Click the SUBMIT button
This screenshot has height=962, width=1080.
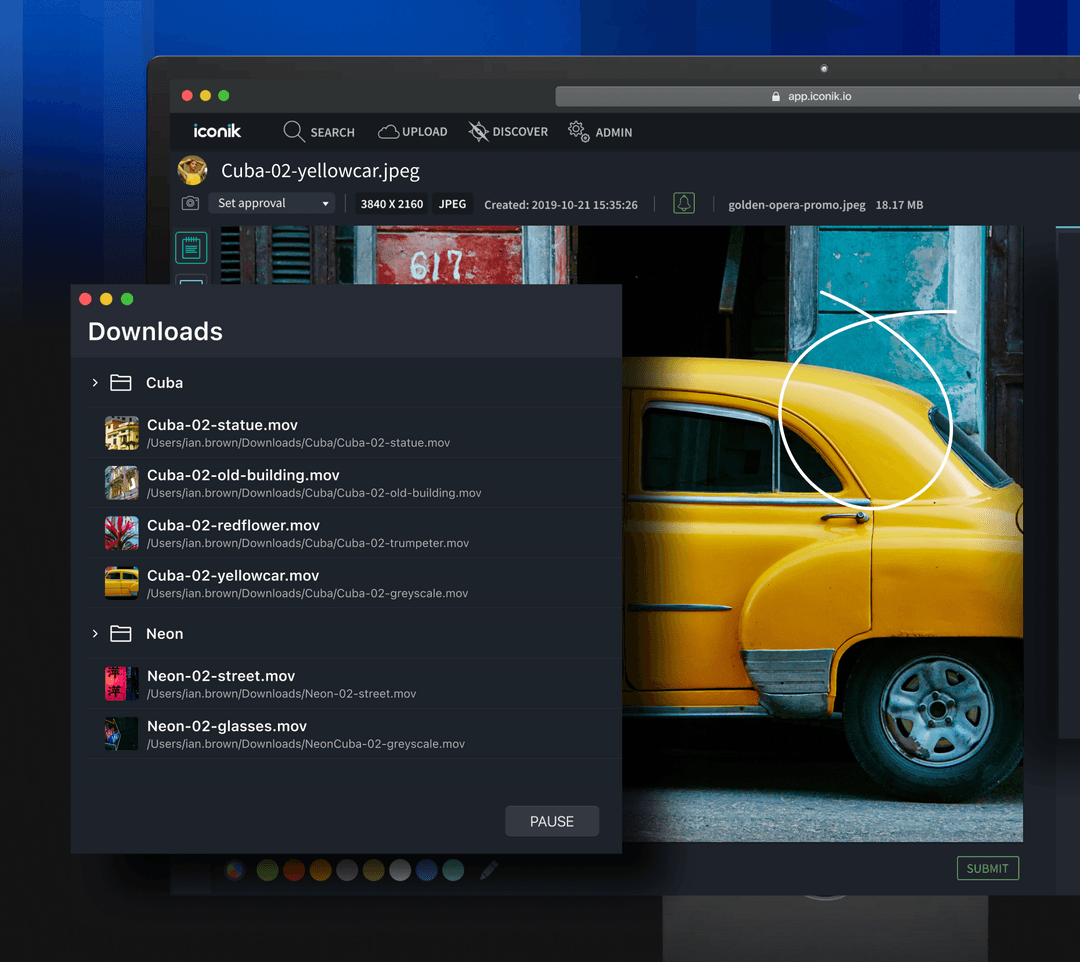click(987, 868)
